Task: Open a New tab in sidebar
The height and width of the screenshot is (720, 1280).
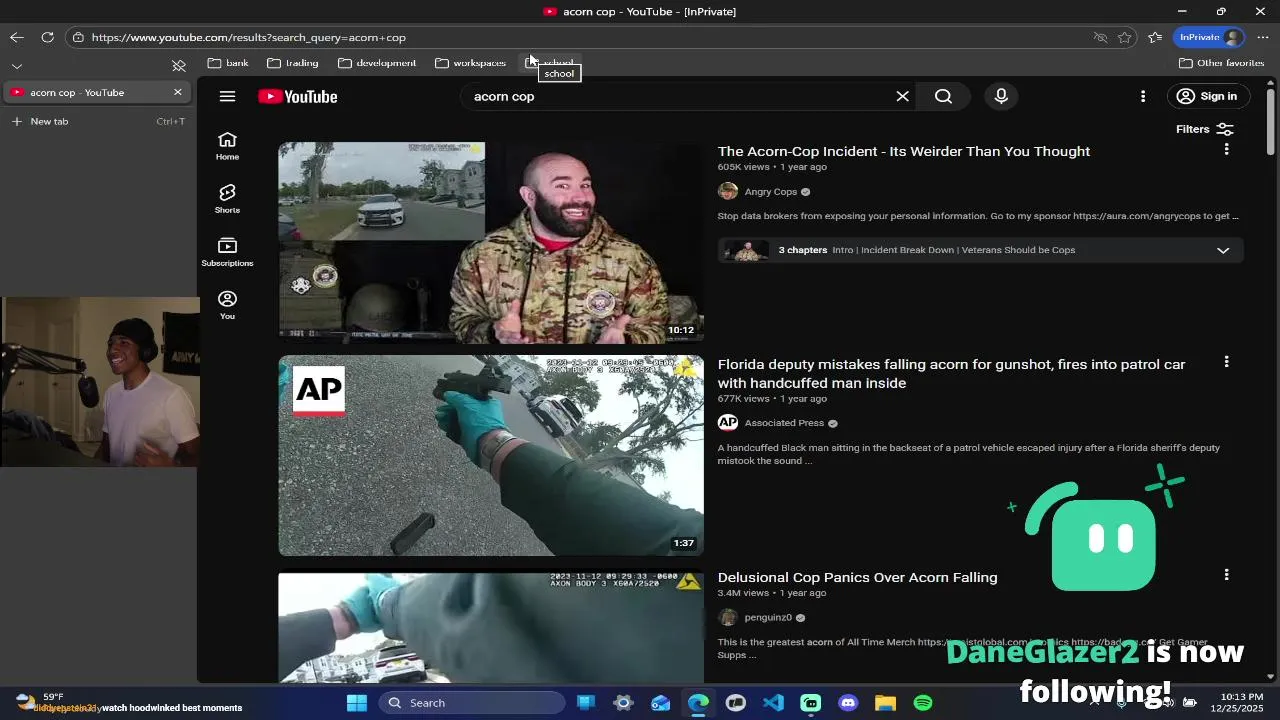Action: (x=96, y=121)
